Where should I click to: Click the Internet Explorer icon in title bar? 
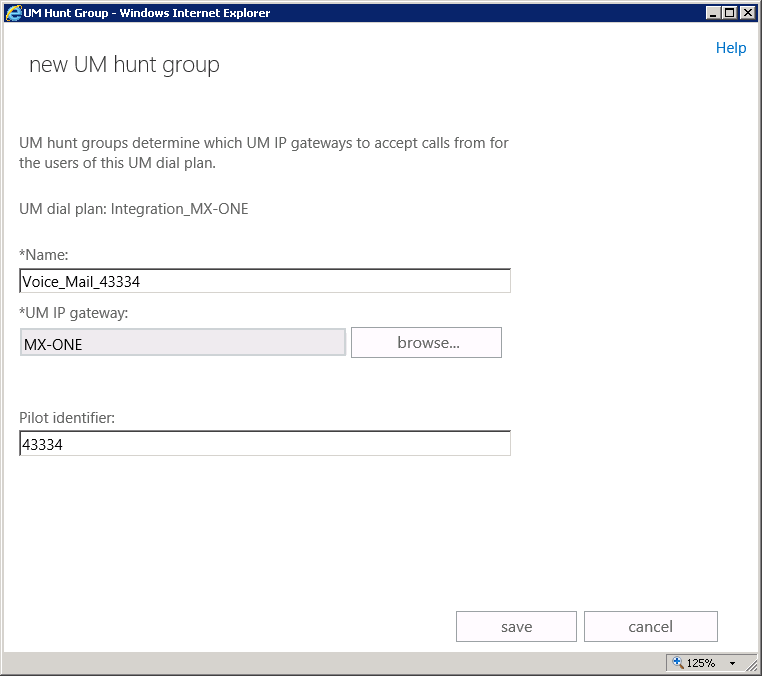click(13, 13)
